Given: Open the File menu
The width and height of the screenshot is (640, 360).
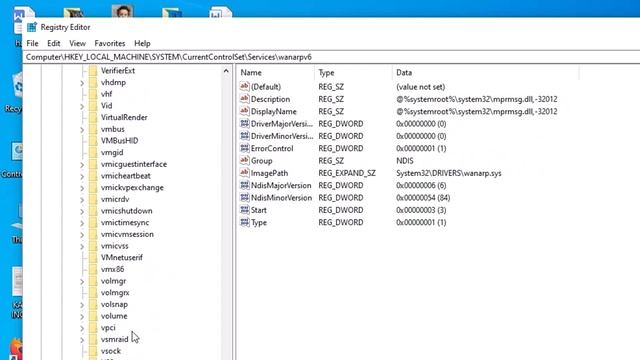Looking at the screenshot, I should [x=32, y=43].
